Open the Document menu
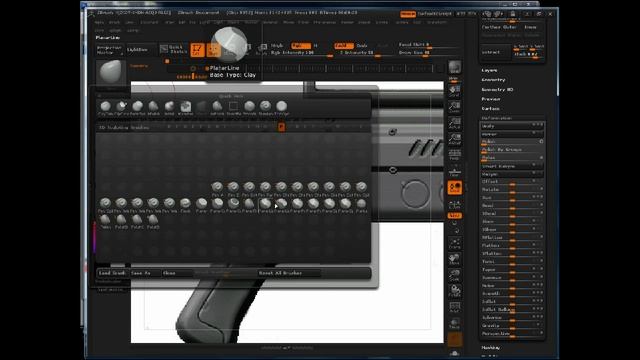640x360 pixels. pyautogui.click(x=149, y=22)
